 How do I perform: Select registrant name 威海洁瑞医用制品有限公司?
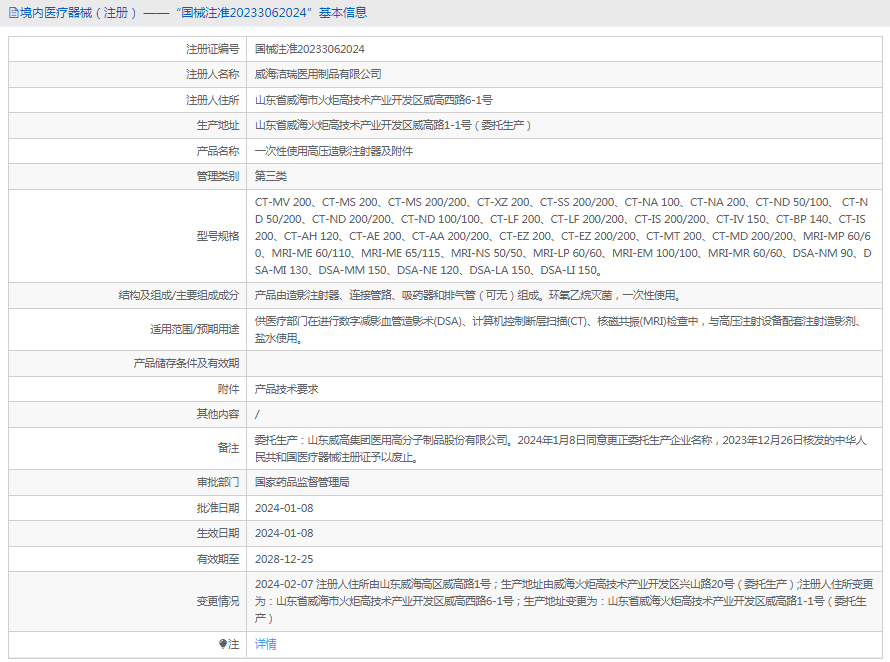coord(318,74)
